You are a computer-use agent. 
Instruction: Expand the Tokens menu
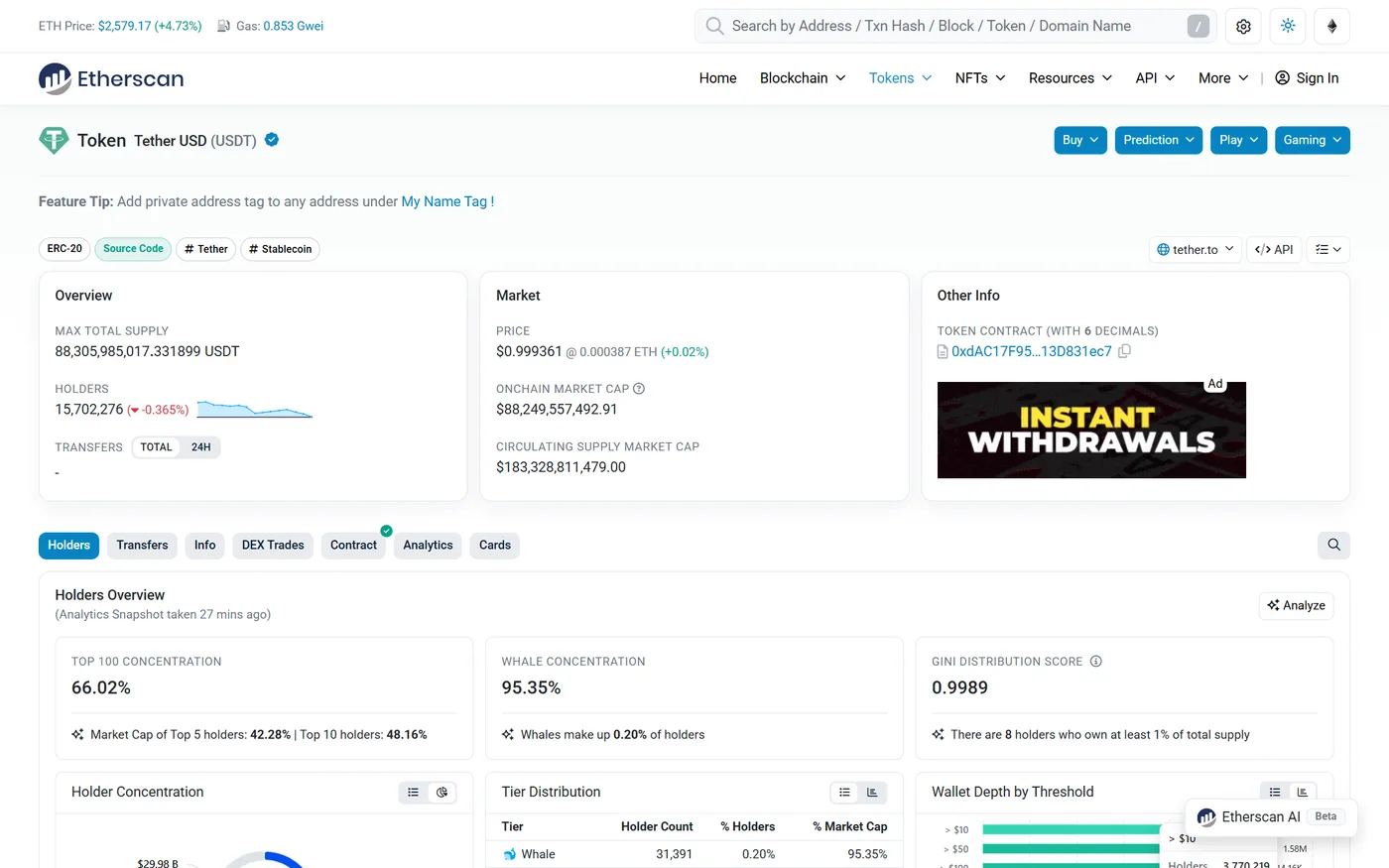click(901, 78)
